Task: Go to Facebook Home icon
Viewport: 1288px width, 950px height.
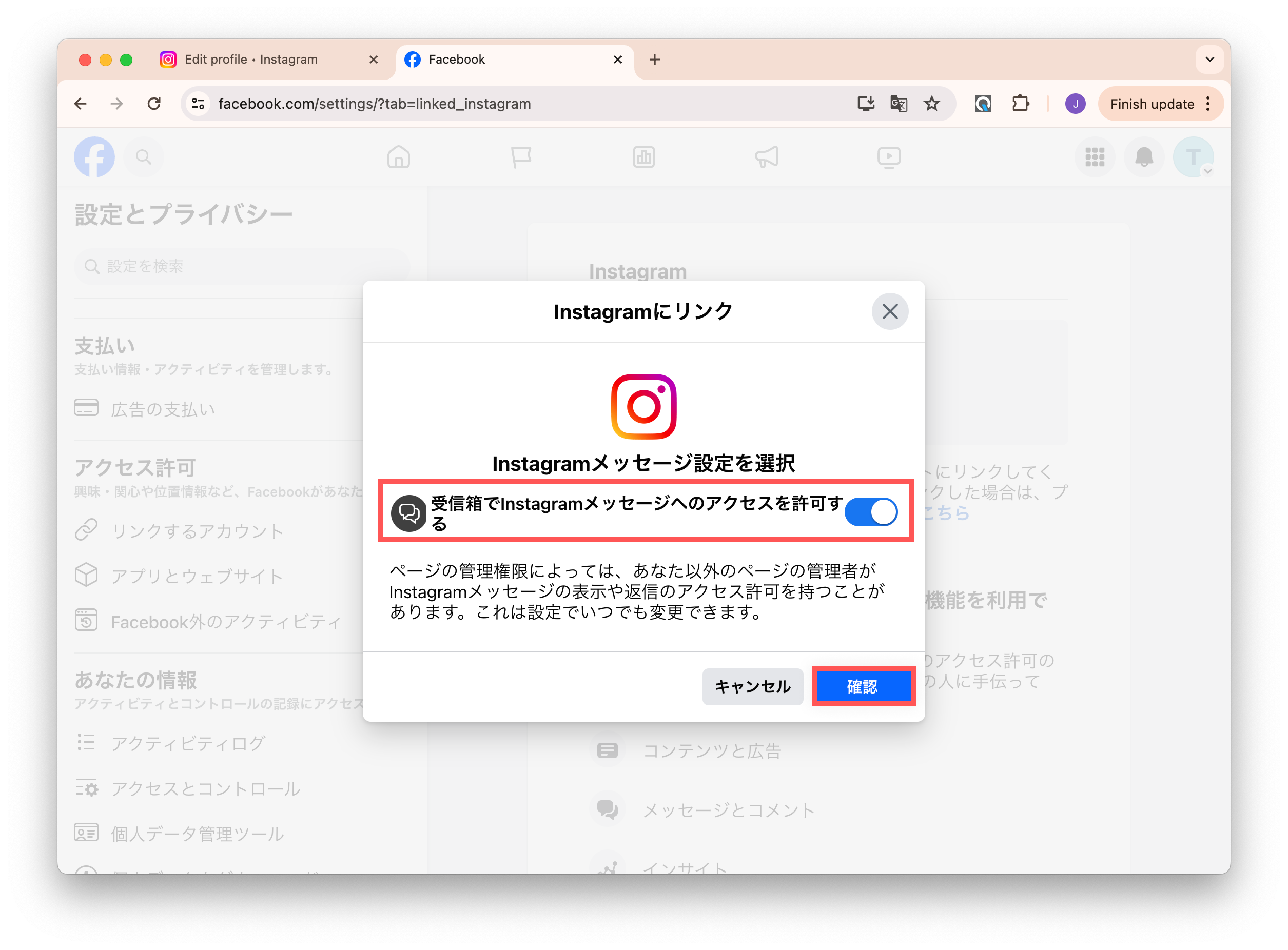Action: click(x=398, y=157)
